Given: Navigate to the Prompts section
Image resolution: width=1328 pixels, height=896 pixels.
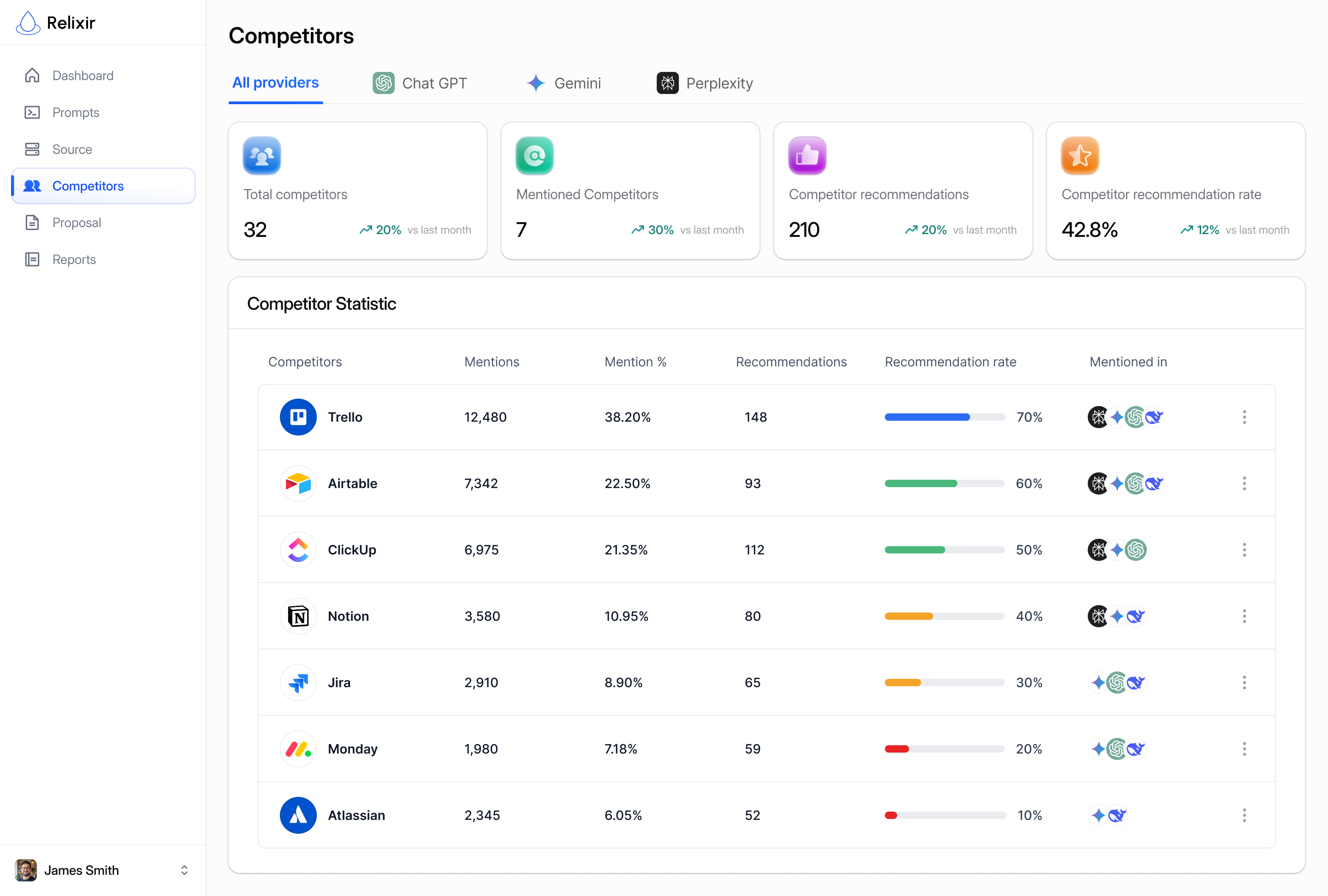Looking at the screenshot, I should (x=76, y=112).
